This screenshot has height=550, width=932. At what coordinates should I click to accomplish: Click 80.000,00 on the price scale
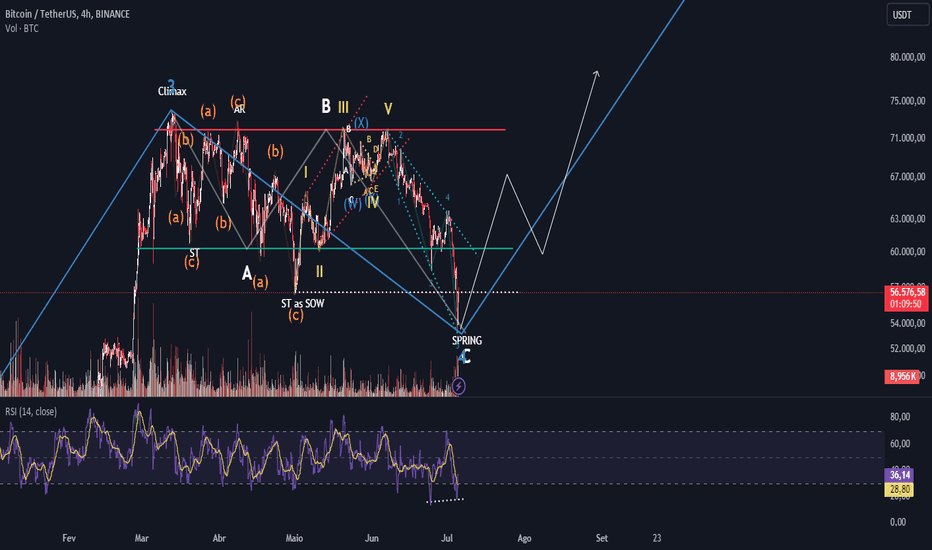click(x=908, y=57)
